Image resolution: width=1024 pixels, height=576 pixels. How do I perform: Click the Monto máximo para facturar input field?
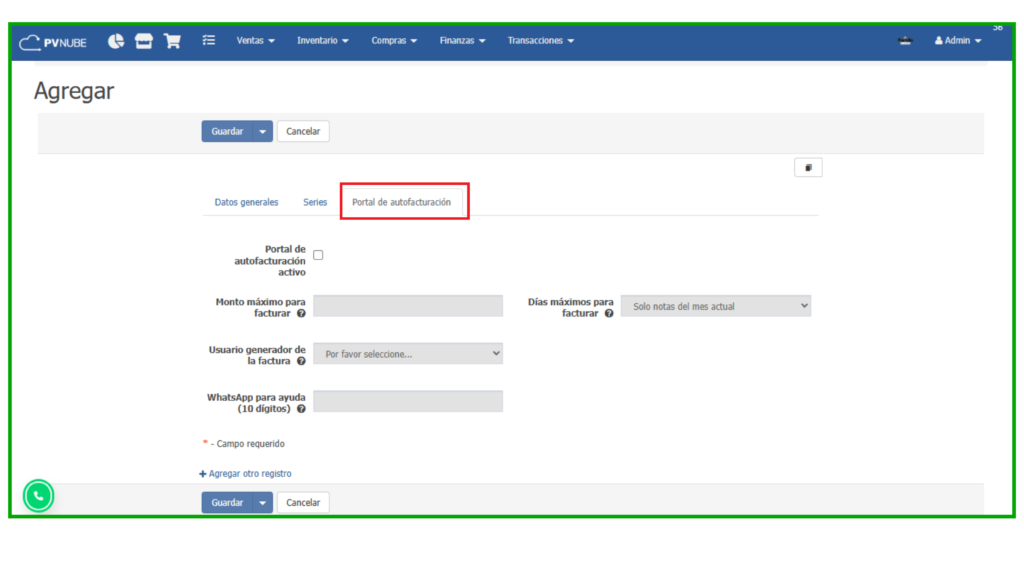407,305
